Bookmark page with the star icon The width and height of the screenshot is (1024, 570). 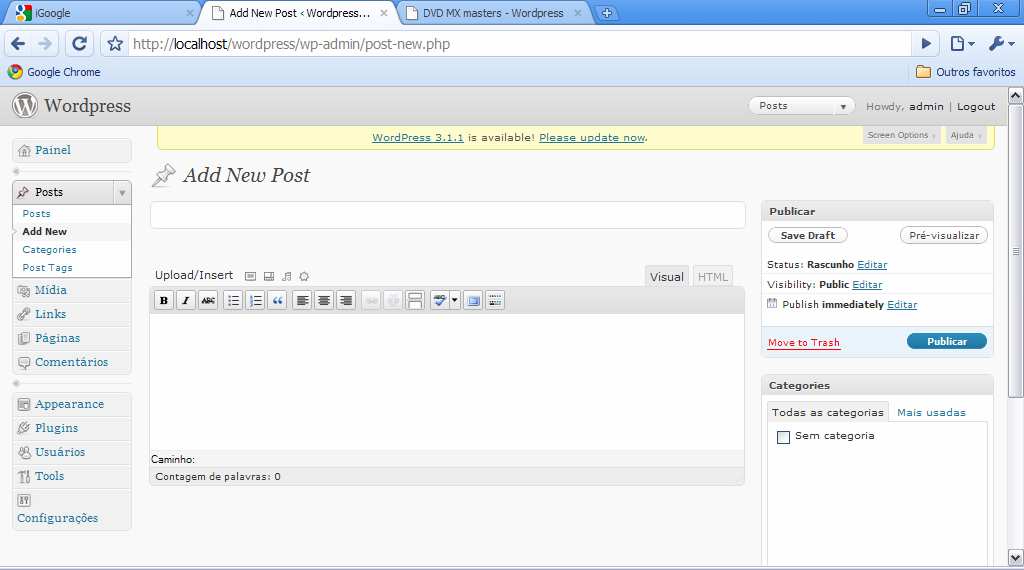pos(115,44)
